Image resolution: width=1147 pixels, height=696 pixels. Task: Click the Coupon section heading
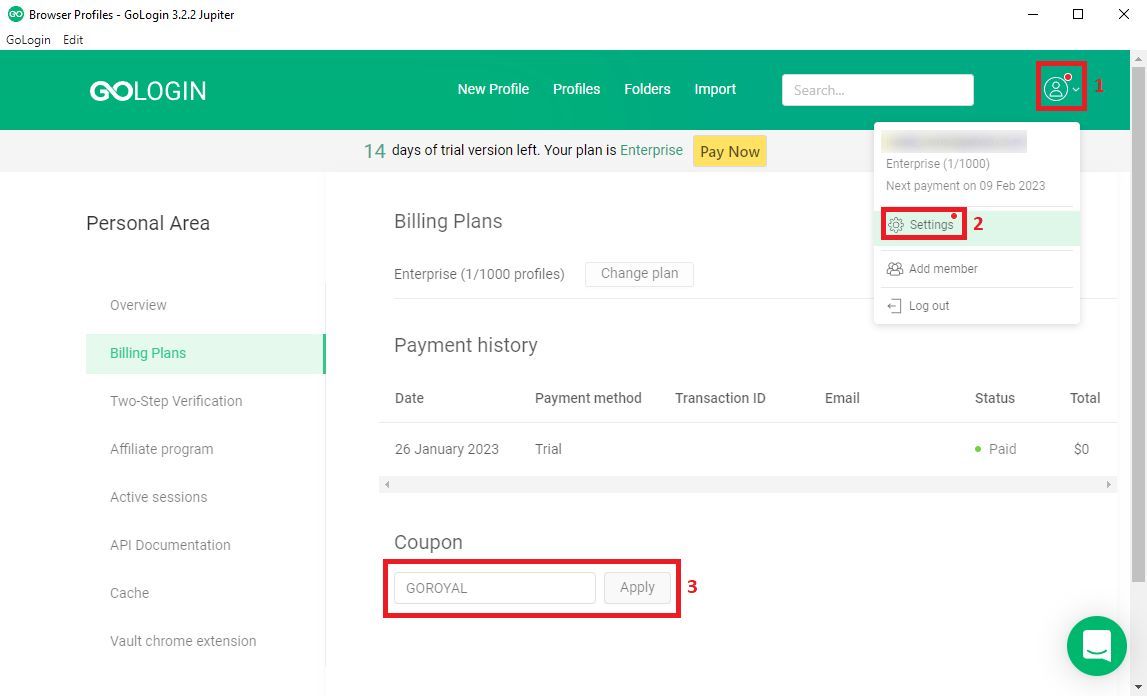pos(429,542)
